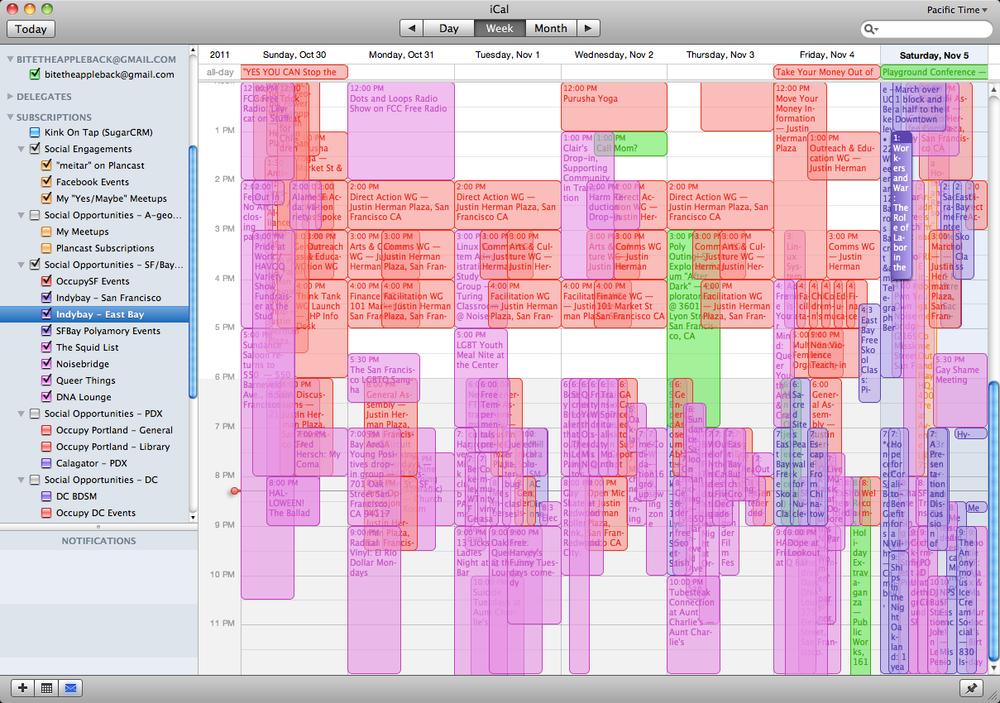Collapse the SUBSCRIPTIONS section
1000x703 pixels.
click(x=10, y=117)
